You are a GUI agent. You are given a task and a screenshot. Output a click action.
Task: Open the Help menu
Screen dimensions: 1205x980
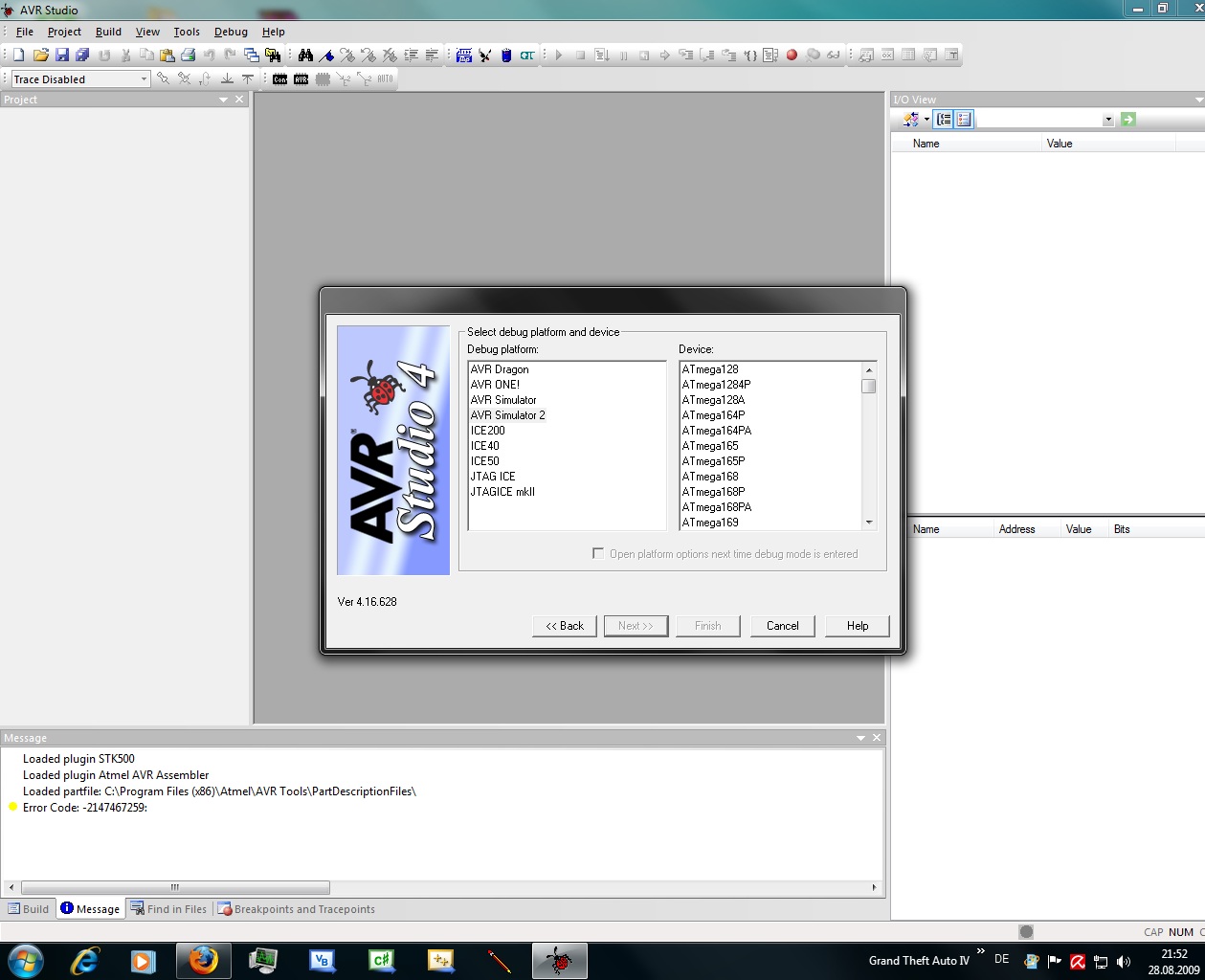point(274,32)
